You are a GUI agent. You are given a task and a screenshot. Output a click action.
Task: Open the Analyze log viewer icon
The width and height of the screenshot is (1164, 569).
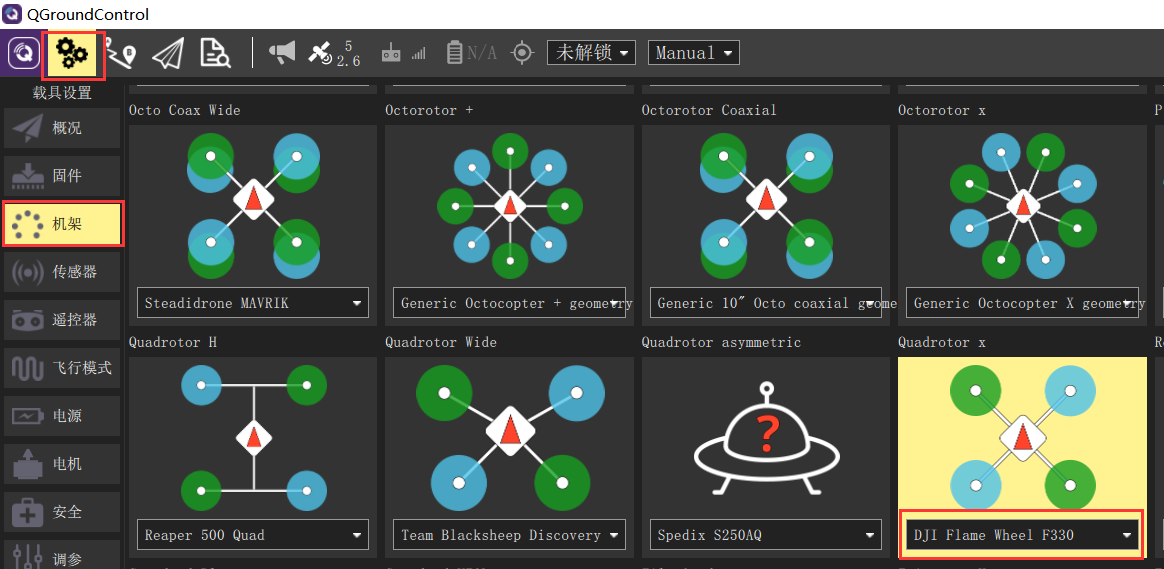(215, 53)
